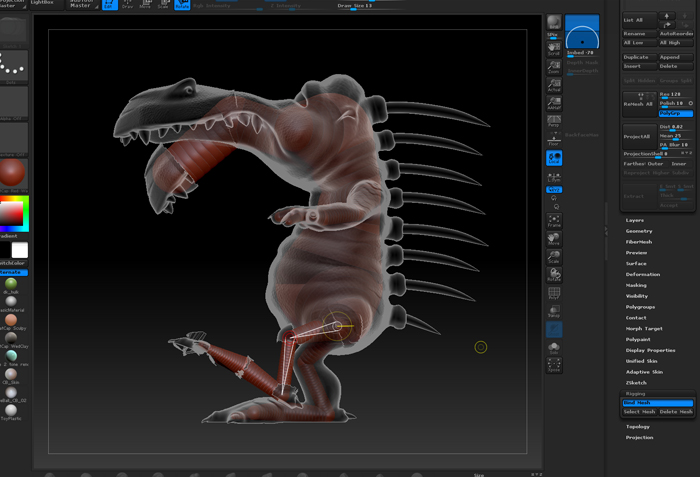Expand the Geometry section
Screen dimensions: 700x477
tap(639, 231)
